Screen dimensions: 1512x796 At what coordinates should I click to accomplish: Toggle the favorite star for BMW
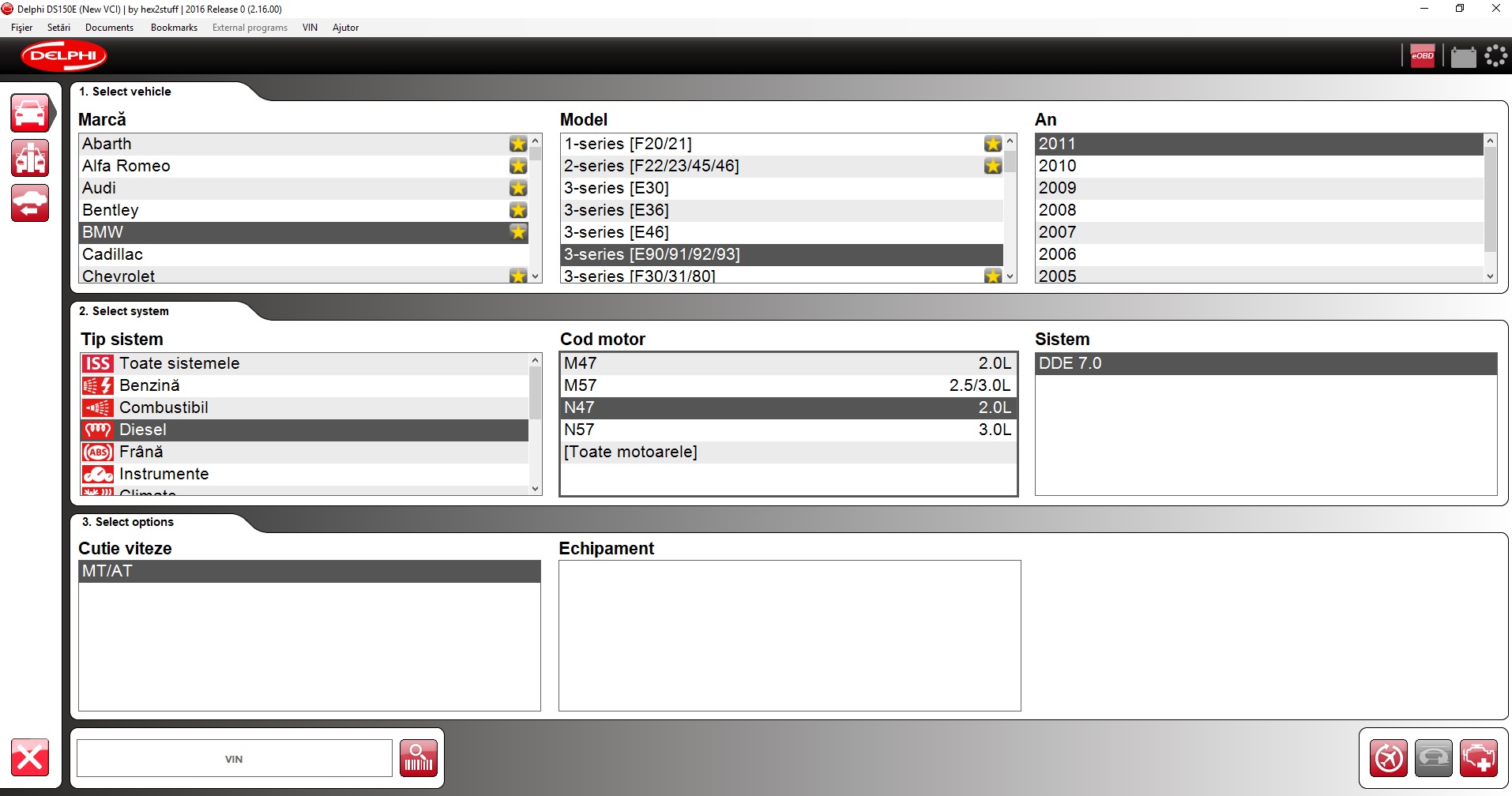click(x=518, y=232)
